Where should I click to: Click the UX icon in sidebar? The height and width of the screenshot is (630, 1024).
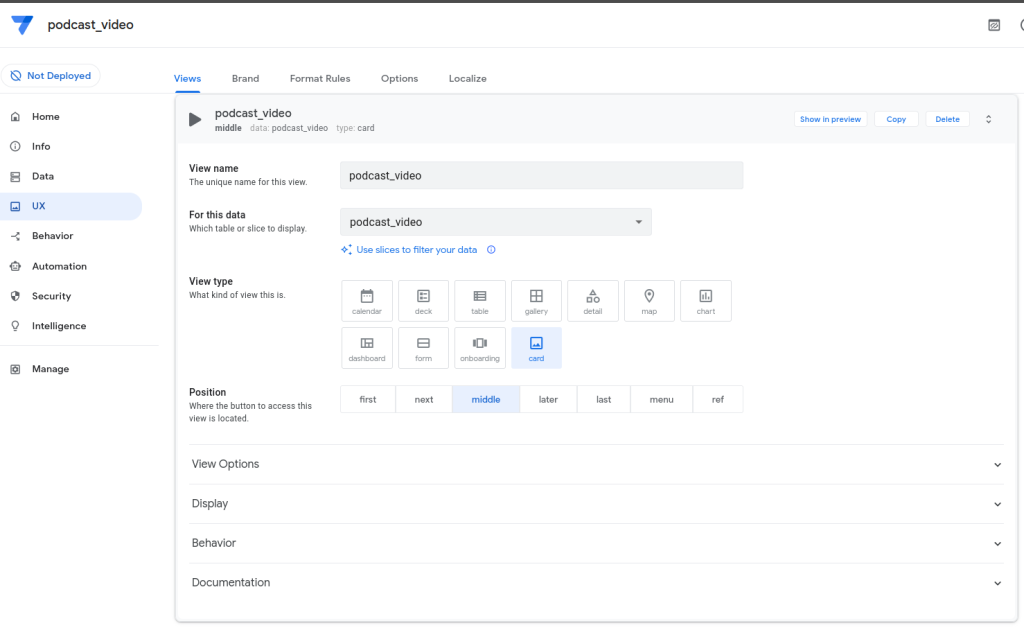pyautogui.click(x=15, y=206)
